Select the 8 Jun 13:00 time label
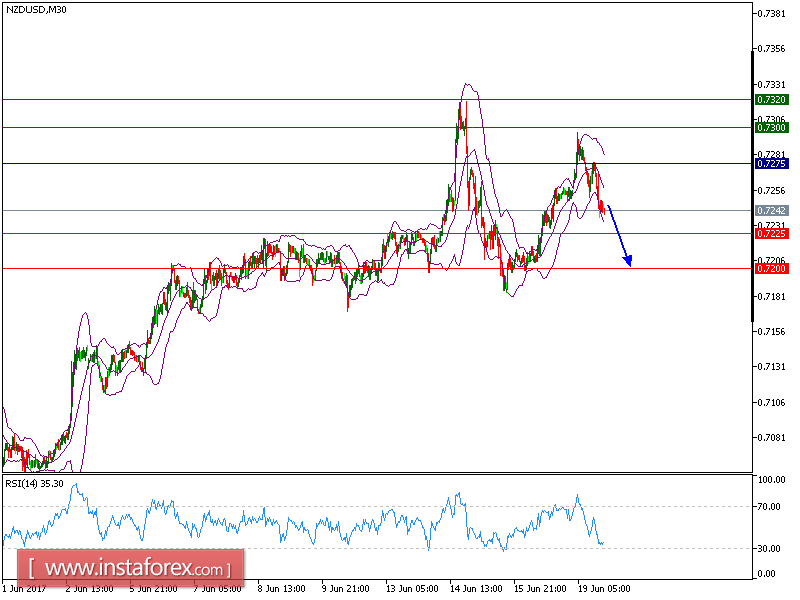 [x=282, y=589]
